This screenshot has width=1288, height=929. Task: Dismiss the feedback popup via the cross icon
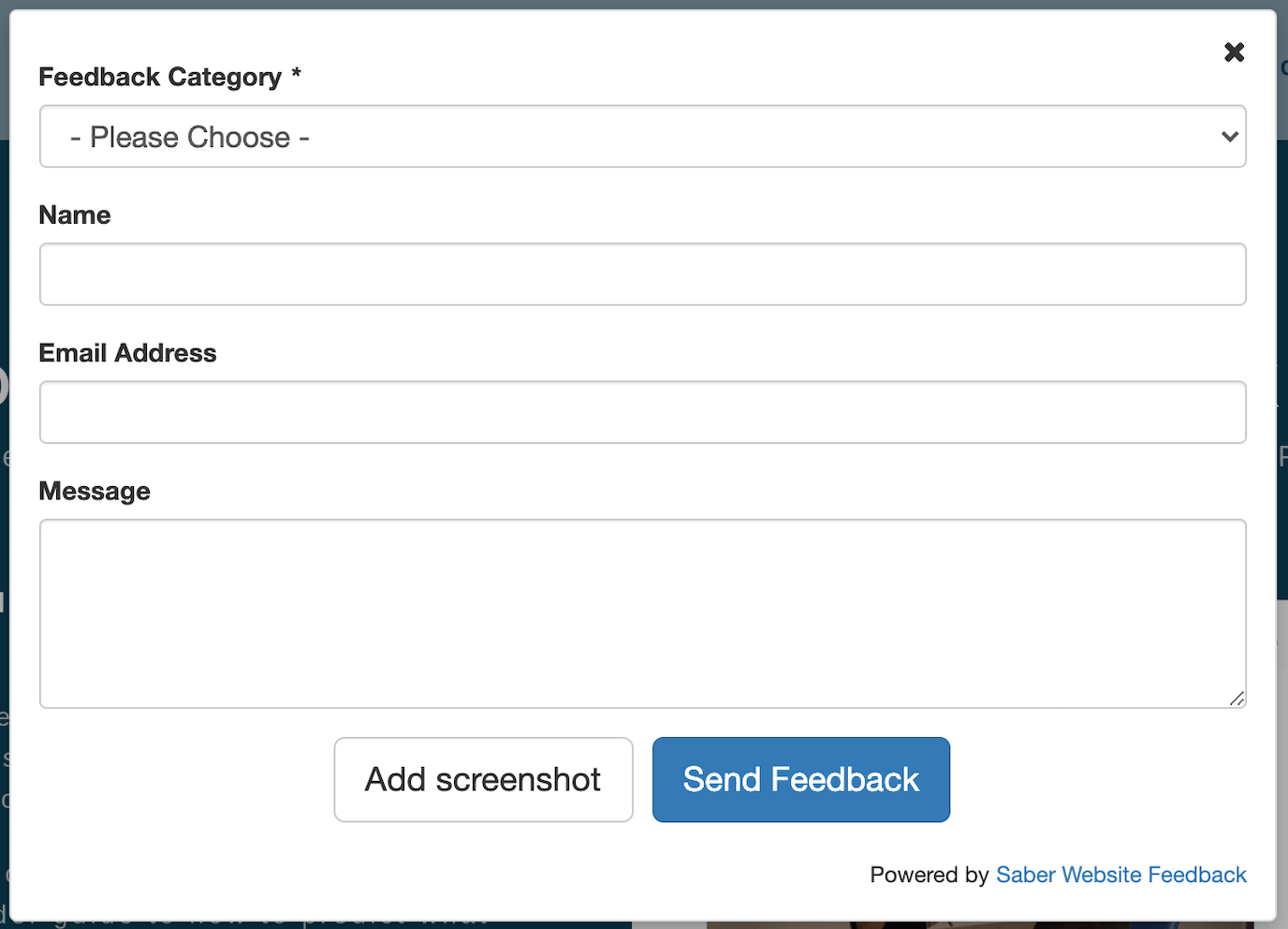[x=1234, y=52]
